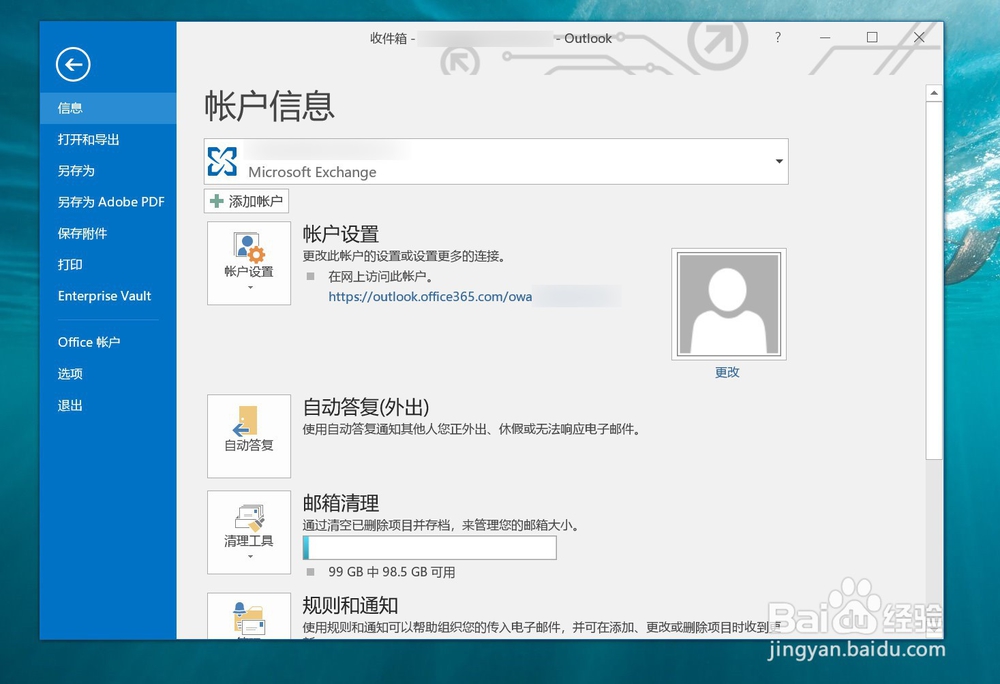The height and width of the screenshot is (684, 1000).
Task: Expand the small arrow under 清理工具 button
Action: pos(250,557)
